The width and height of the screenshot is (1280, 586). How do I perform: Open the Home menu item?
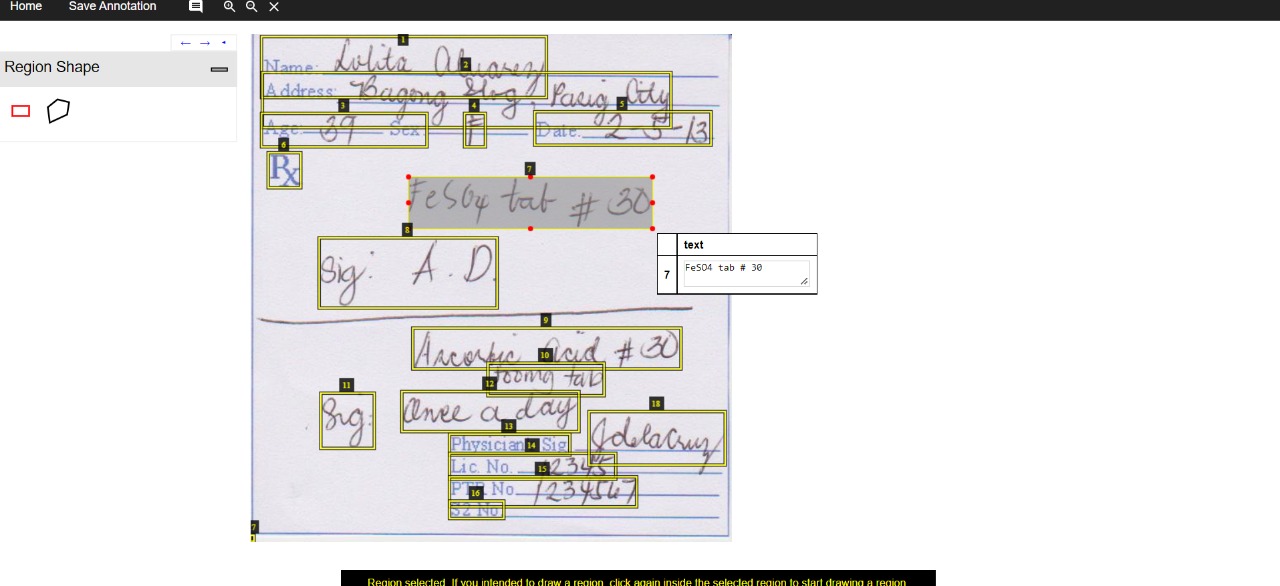click(x=26, y=7)
